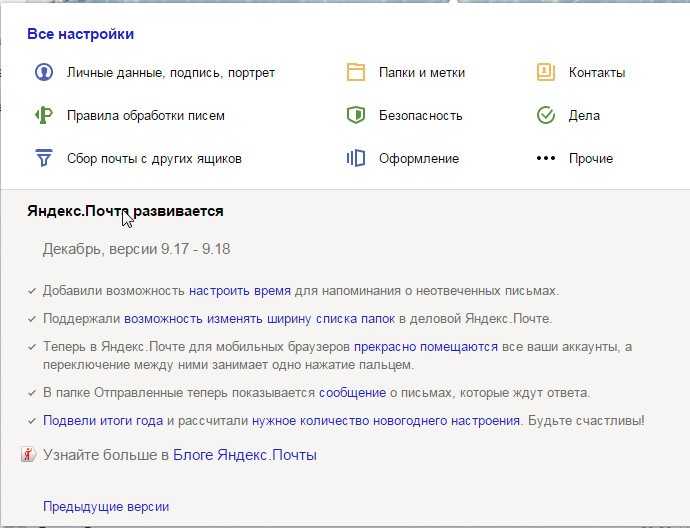Image resolution: width=690 pixels, height=528 pixels.
Task: Open 'Дела' settings
Action: pos(584,116)
